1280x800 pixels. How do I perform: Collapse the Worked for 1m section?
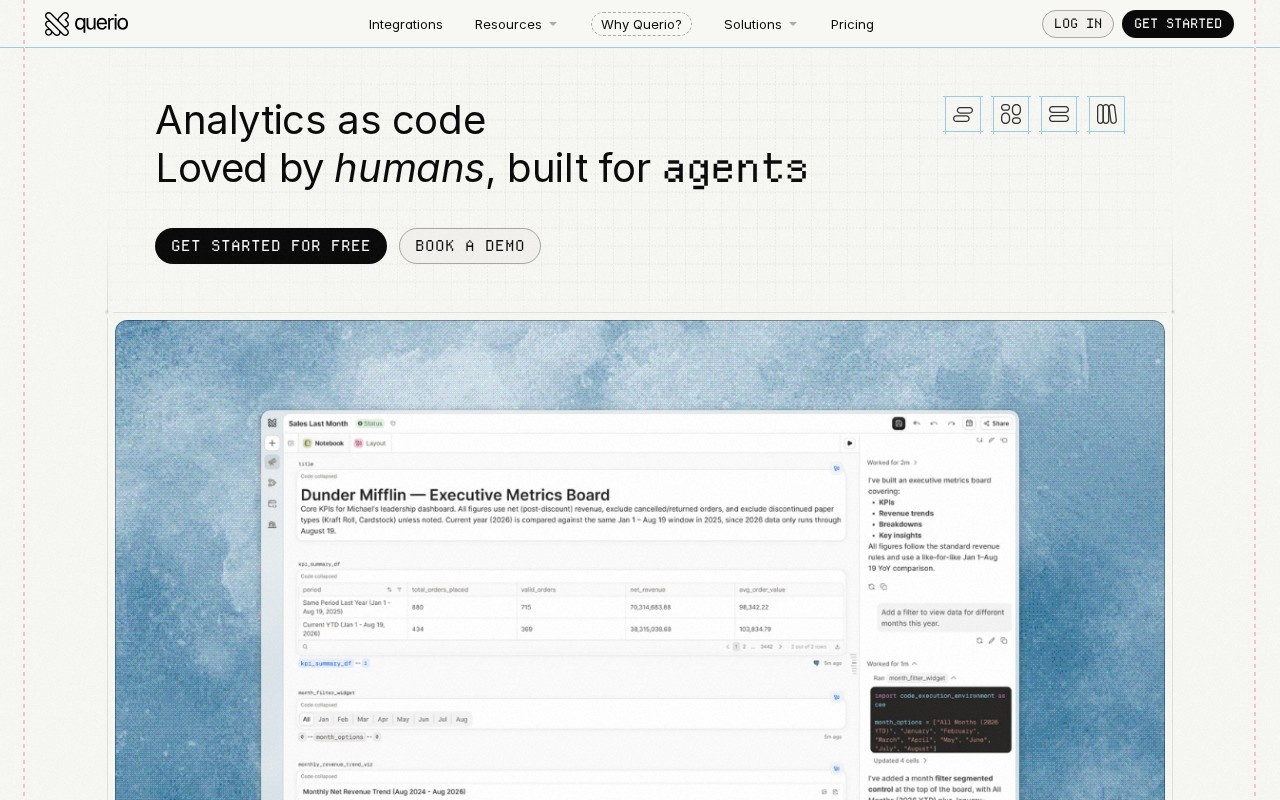coord(892,664)
